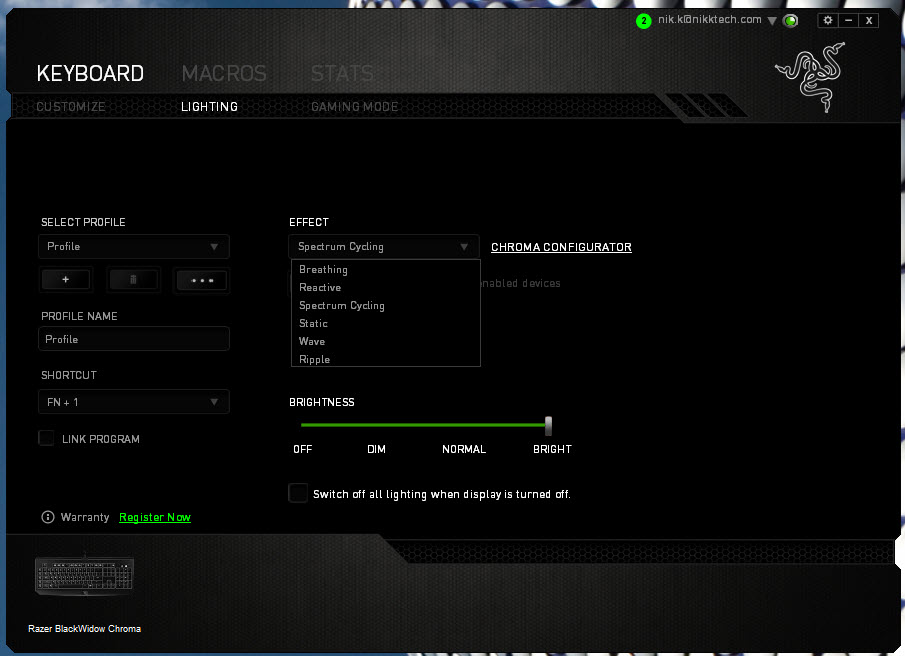Open the profile options three-dots button
The width and height of the screenshot is (905, 656).
coord(201,280)
